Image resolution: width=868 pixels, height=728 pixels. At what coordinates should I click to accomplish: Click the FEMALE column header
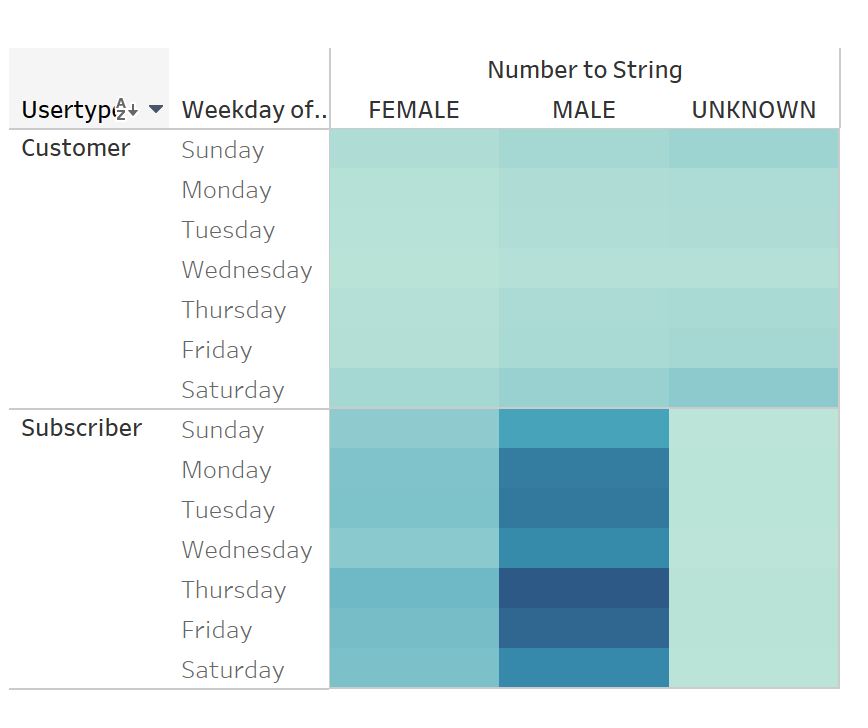[x=414, y=110]
